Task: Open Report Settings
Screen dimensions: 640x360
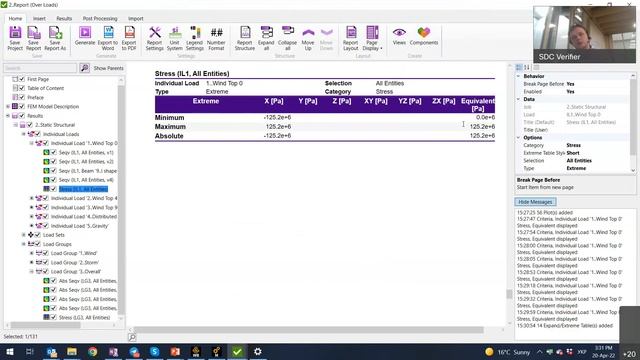Action: coord(155,38)
